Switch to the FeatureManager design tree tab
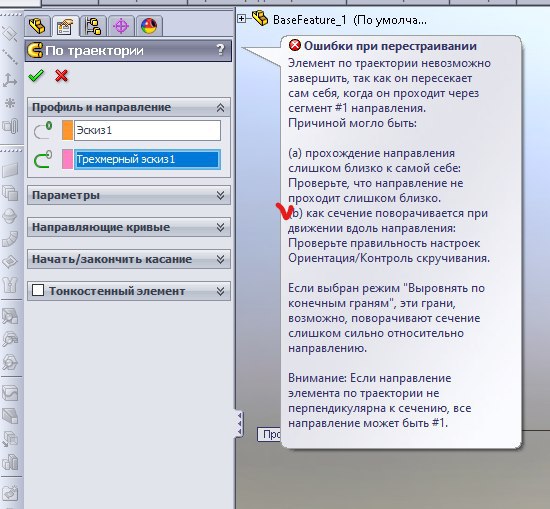Viewport: 550px width, 509px height. (38, 26)
